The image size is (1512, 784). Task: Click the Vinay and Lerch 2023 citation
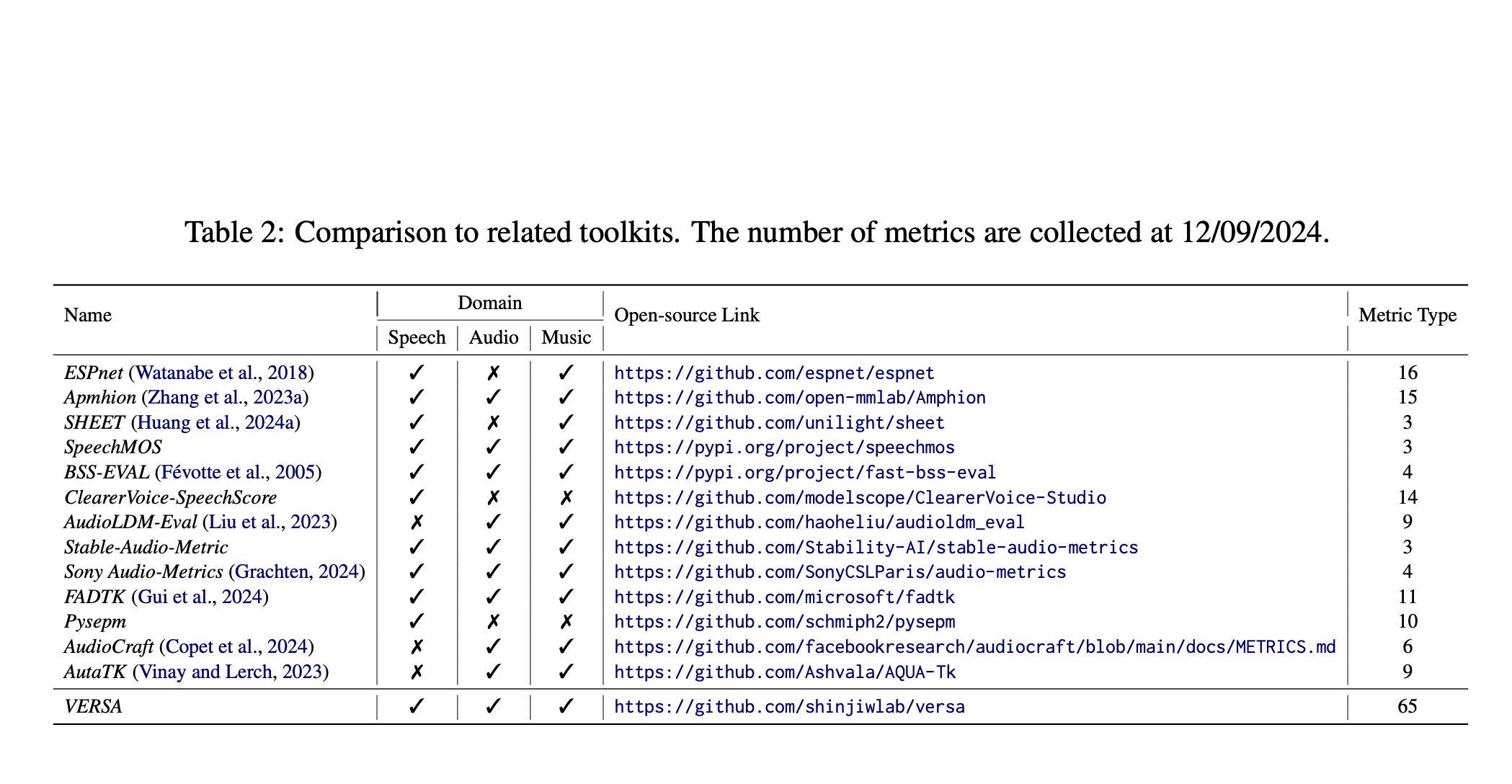[x=230, y=672]
